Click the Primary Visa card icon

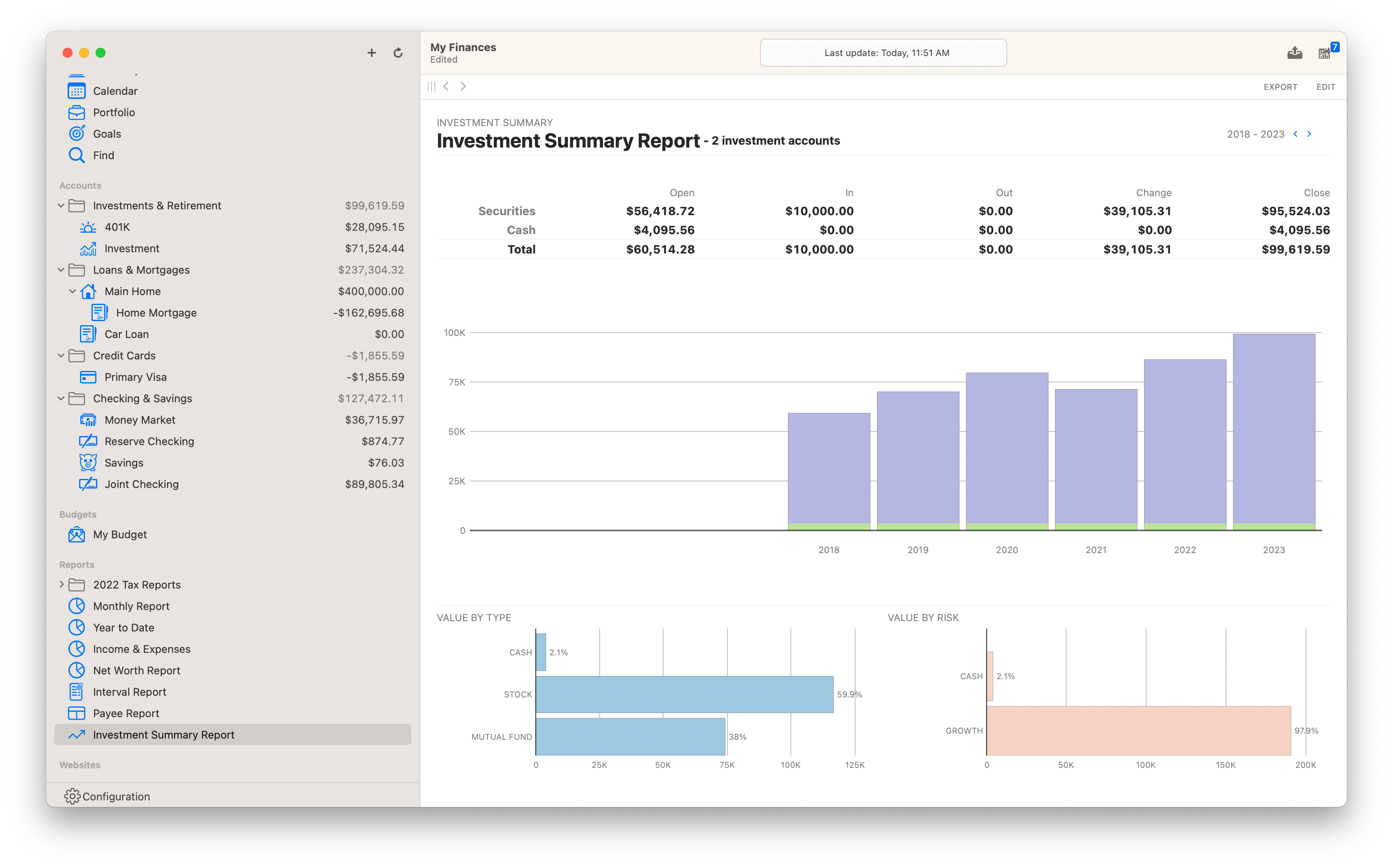88,377
